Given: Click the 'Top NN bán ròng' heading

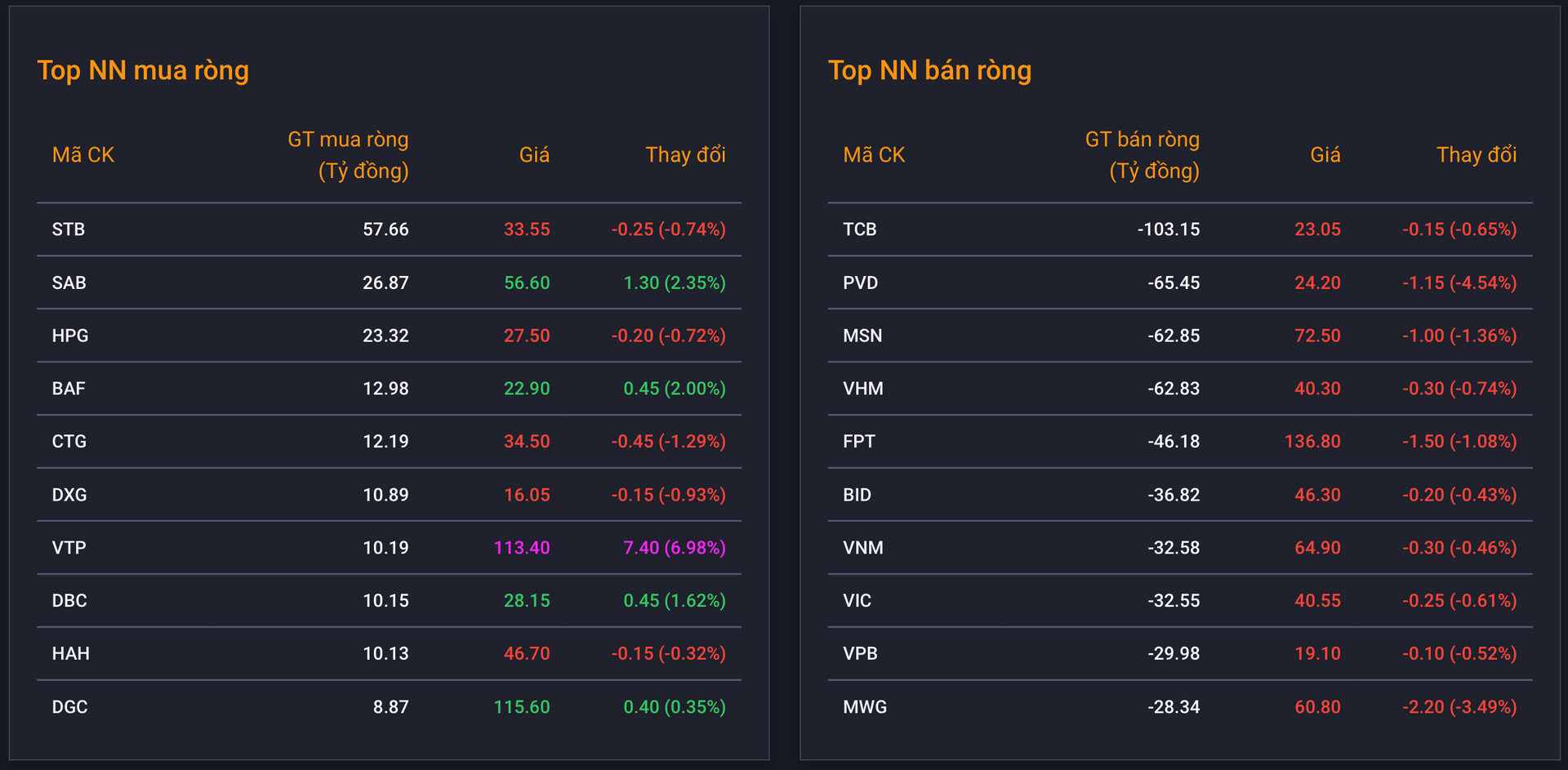Looking at the screenshot, I should tap(929, 71).
